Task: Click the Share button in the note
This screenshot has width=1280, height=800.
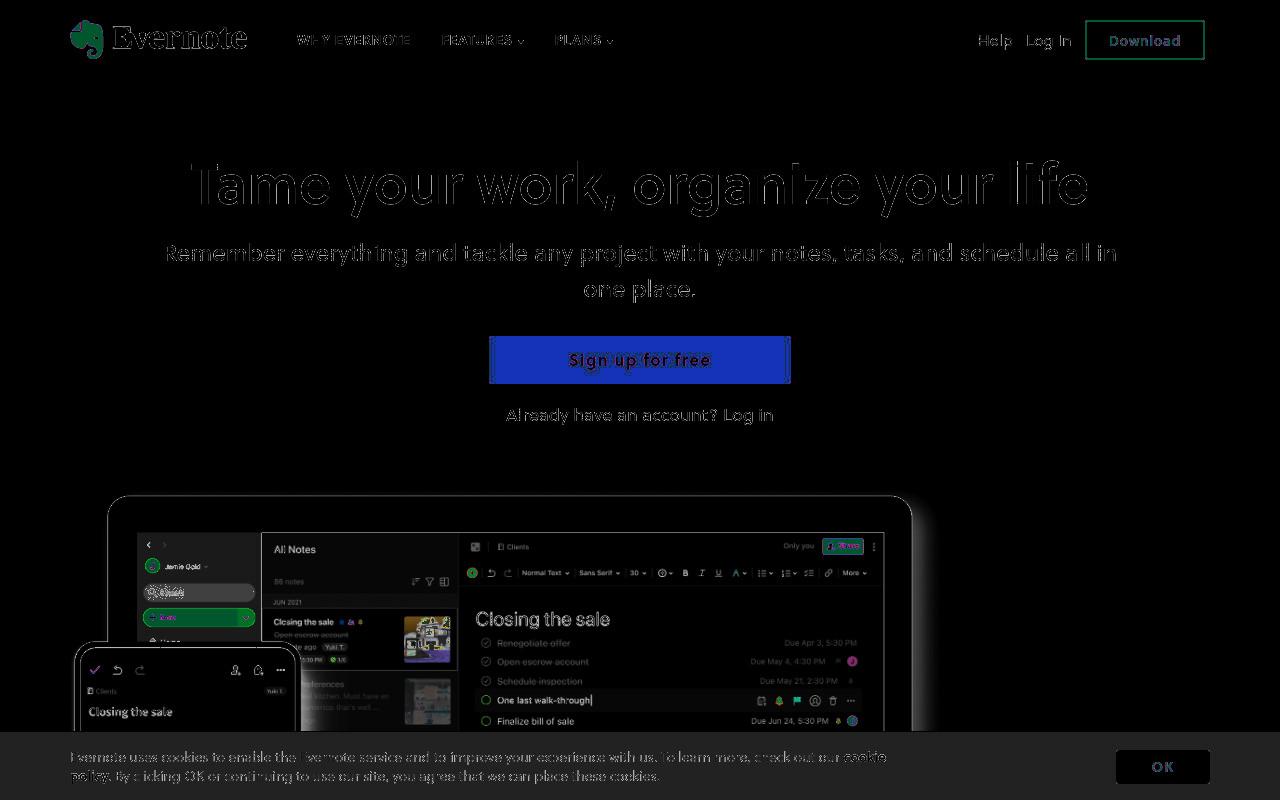Action: (843, 546)
